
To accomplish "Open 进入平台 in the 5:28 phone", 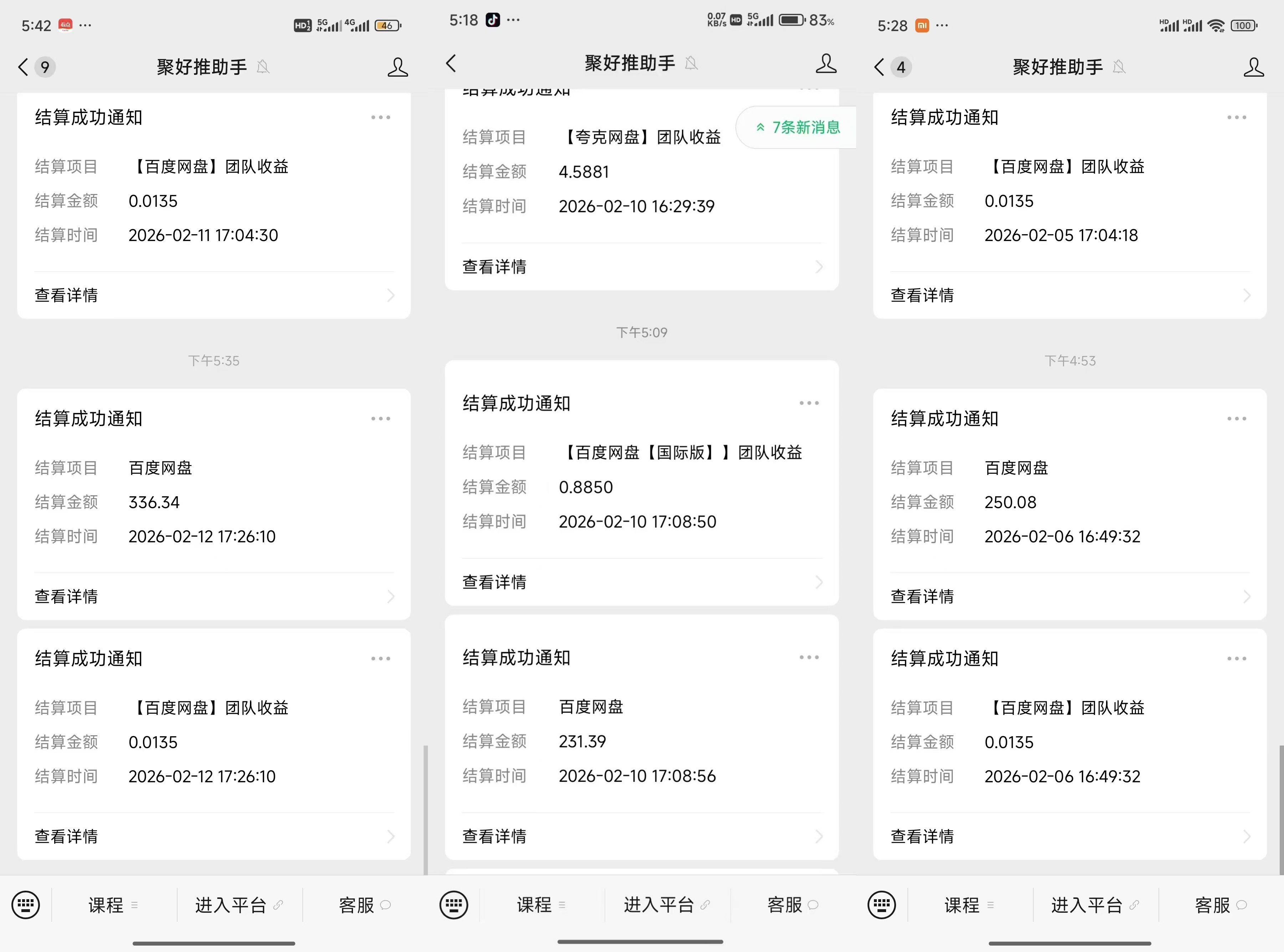I will click(1095, 905).
